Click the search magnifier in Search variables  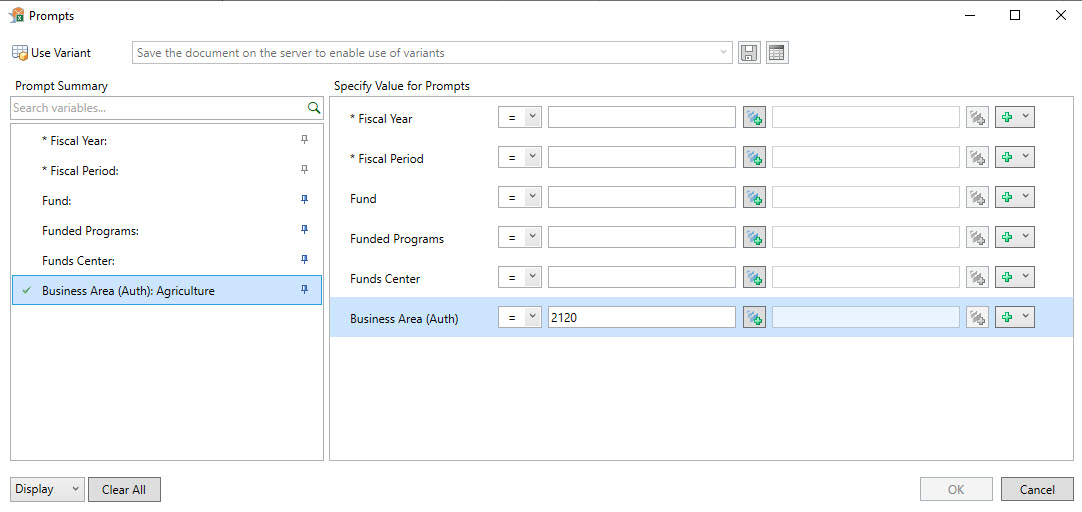313,108
